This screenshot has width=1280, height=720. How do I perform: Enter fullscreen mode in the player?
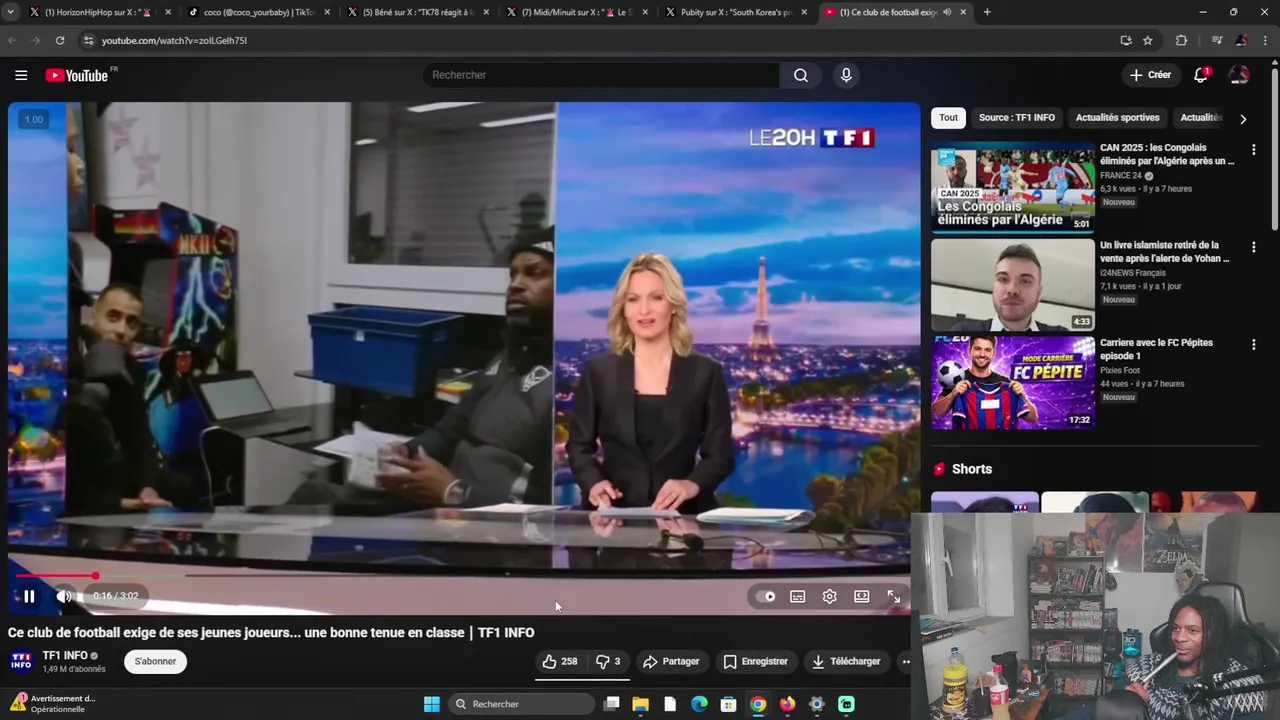[x=893, y=596]
